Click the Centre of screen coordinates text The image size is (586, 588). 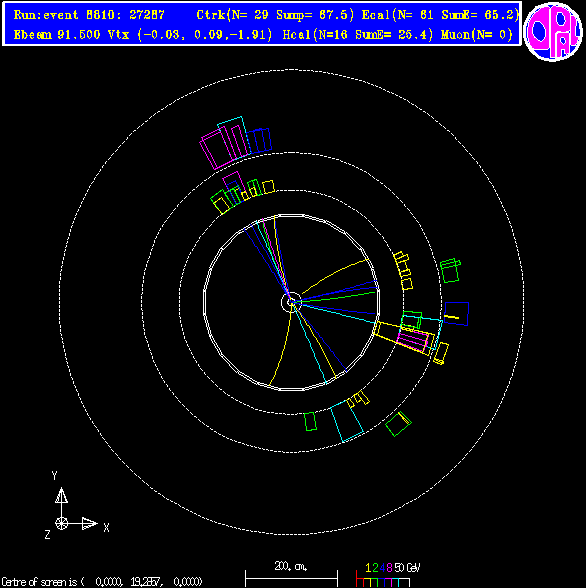102,582
